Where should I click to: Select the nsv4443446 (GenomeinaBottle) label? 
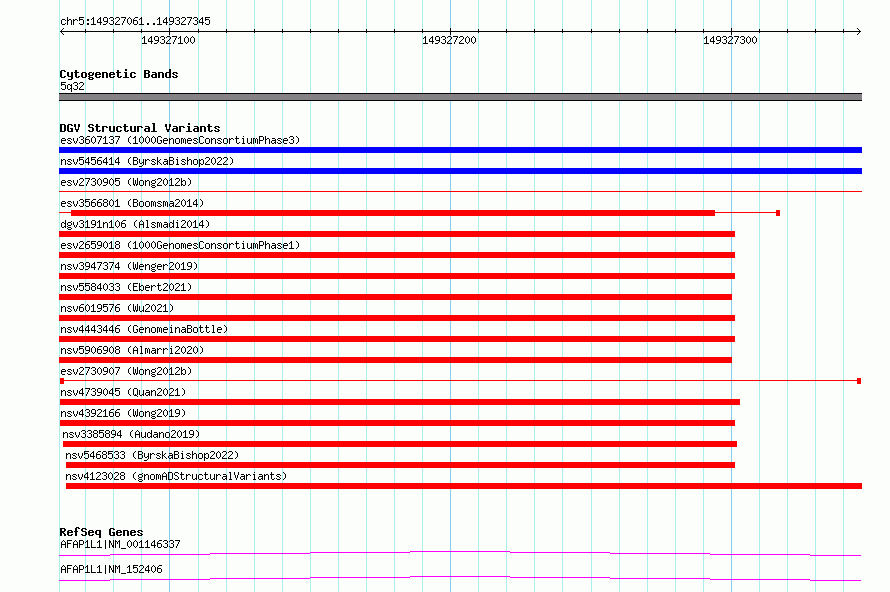(144, 329)
